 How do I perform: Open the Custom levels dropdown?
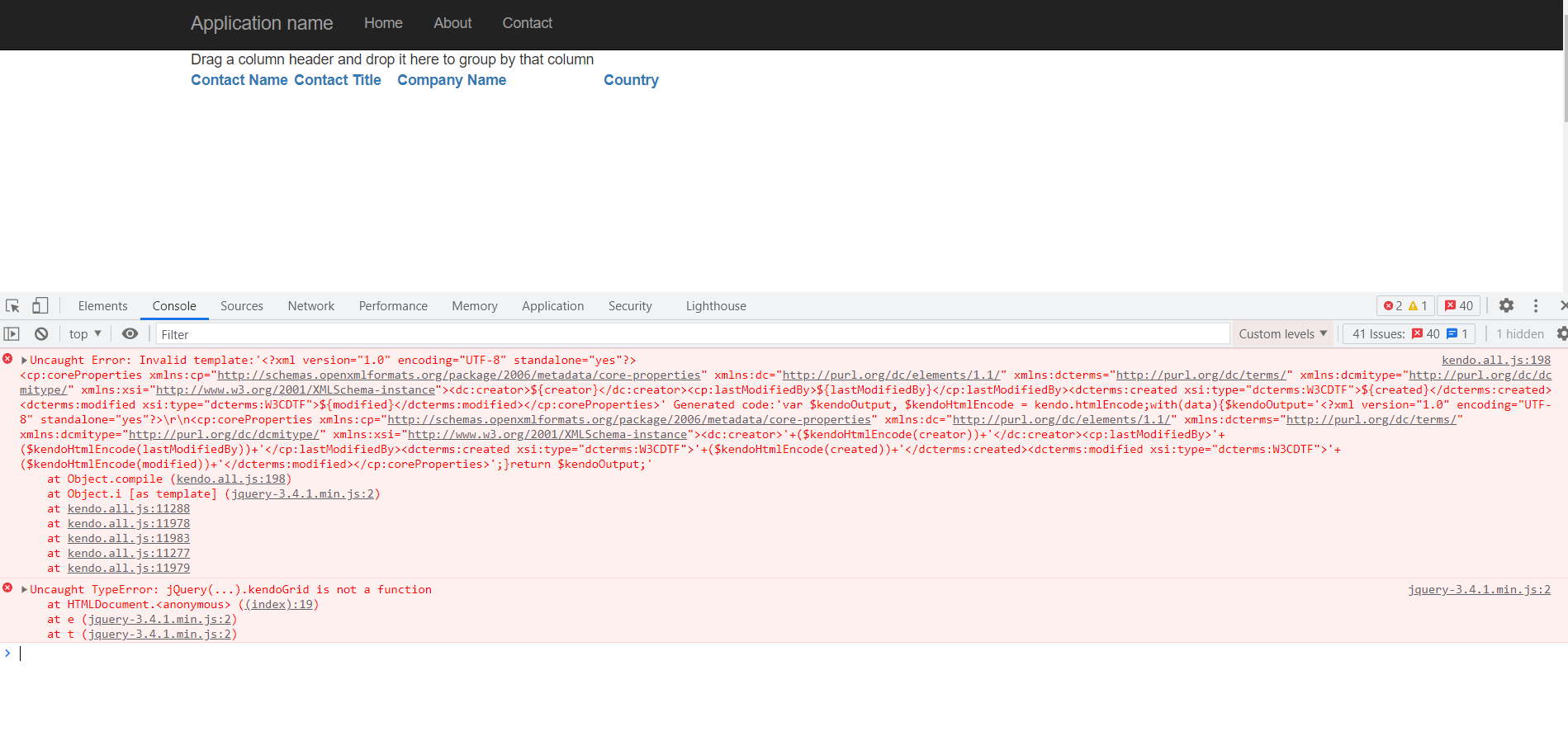[1282, 334]
